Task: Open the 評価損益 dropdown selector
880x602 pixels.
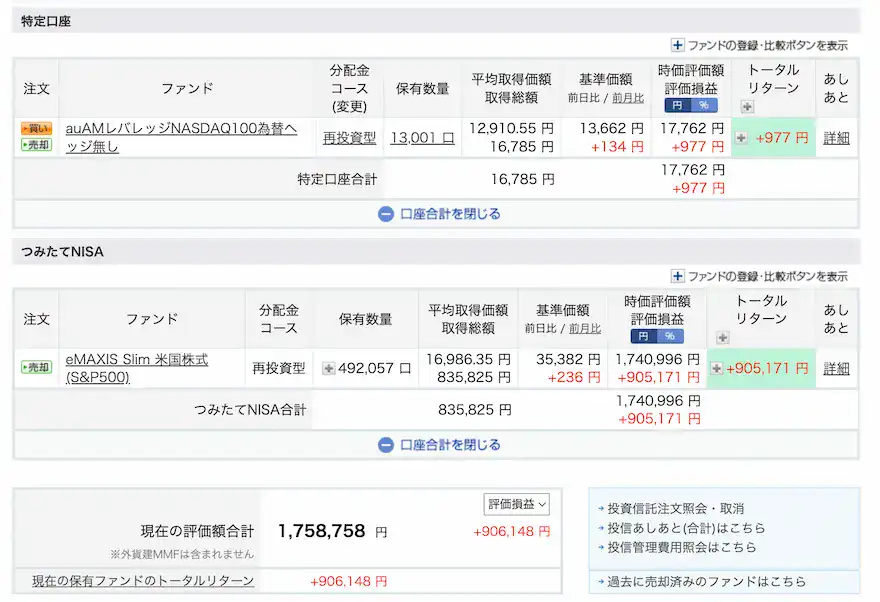Action: [x=517, y=504]
